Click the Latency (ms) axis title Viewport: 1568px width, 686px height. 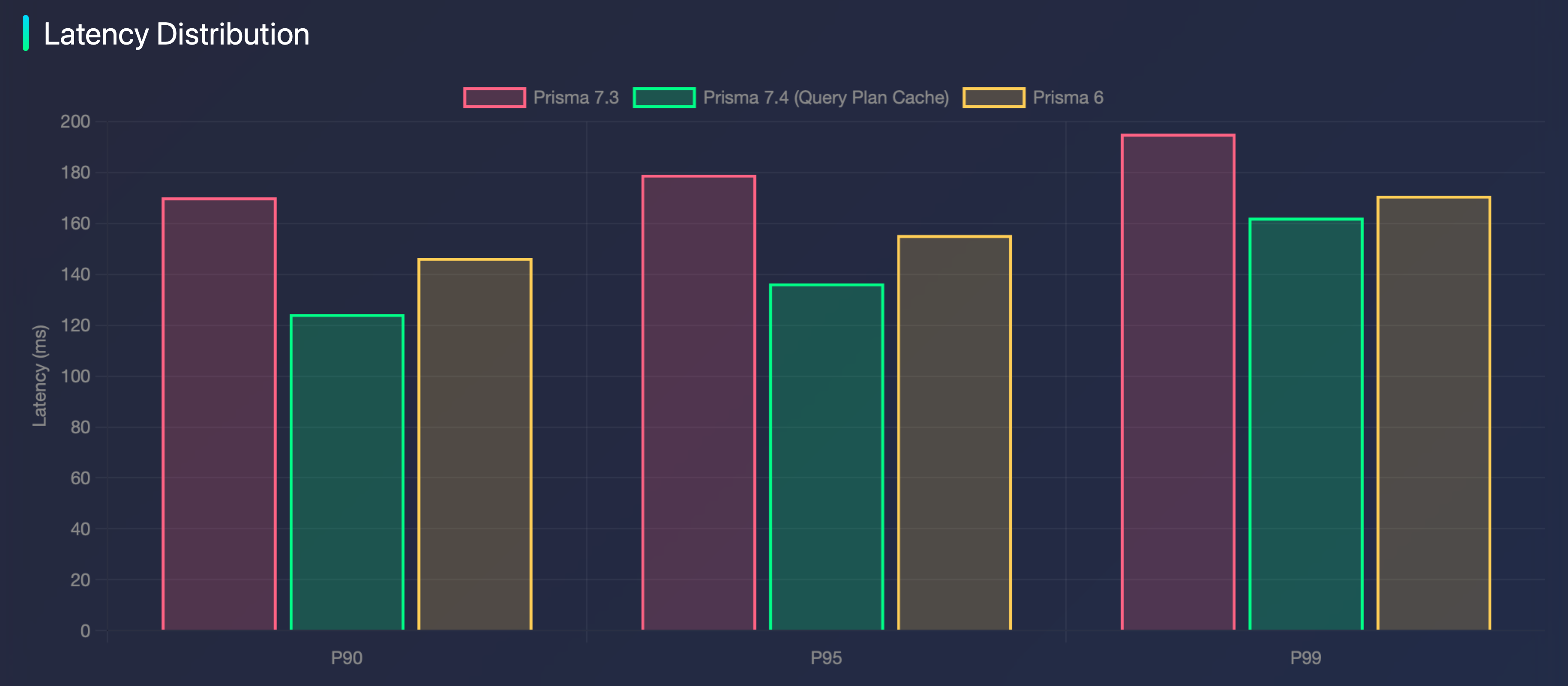pyautogui.click(x=39, y=375)
